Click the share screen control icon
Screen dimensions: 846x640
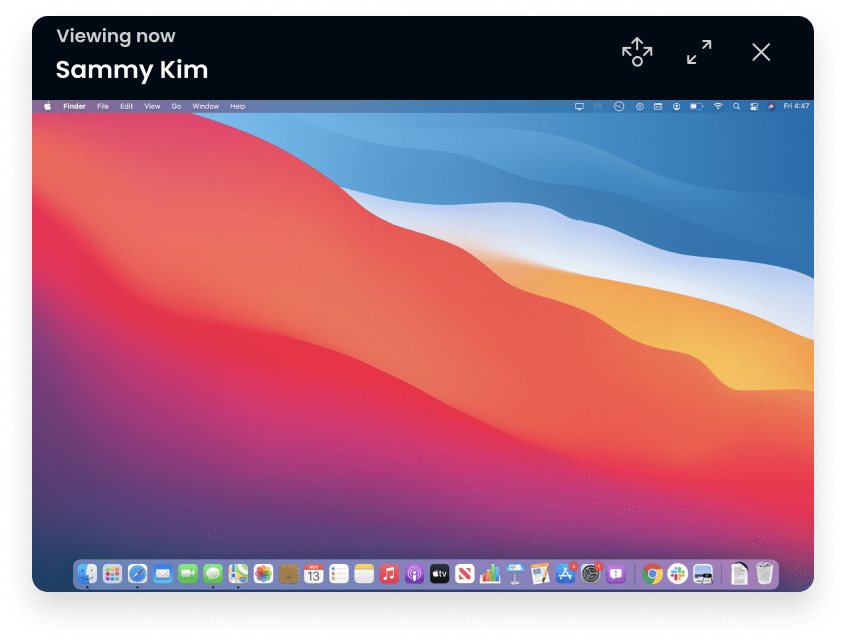[637, 52]
